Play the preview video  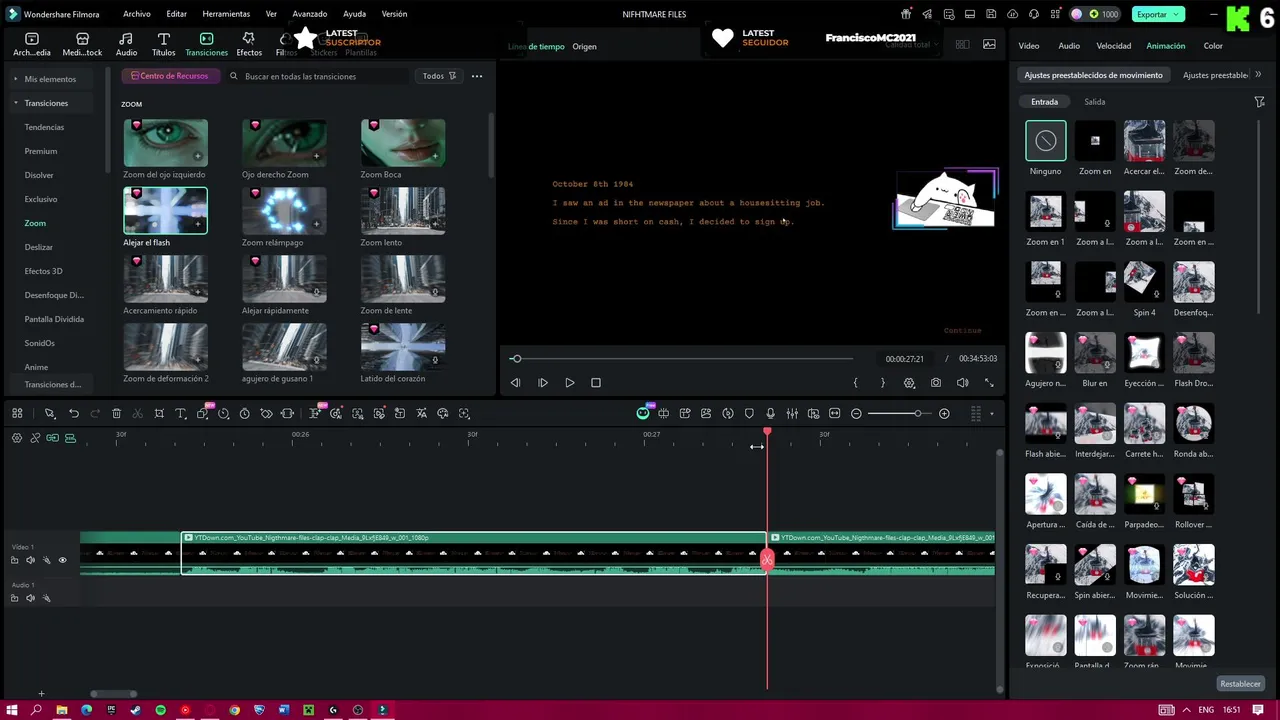coord(569,383)
